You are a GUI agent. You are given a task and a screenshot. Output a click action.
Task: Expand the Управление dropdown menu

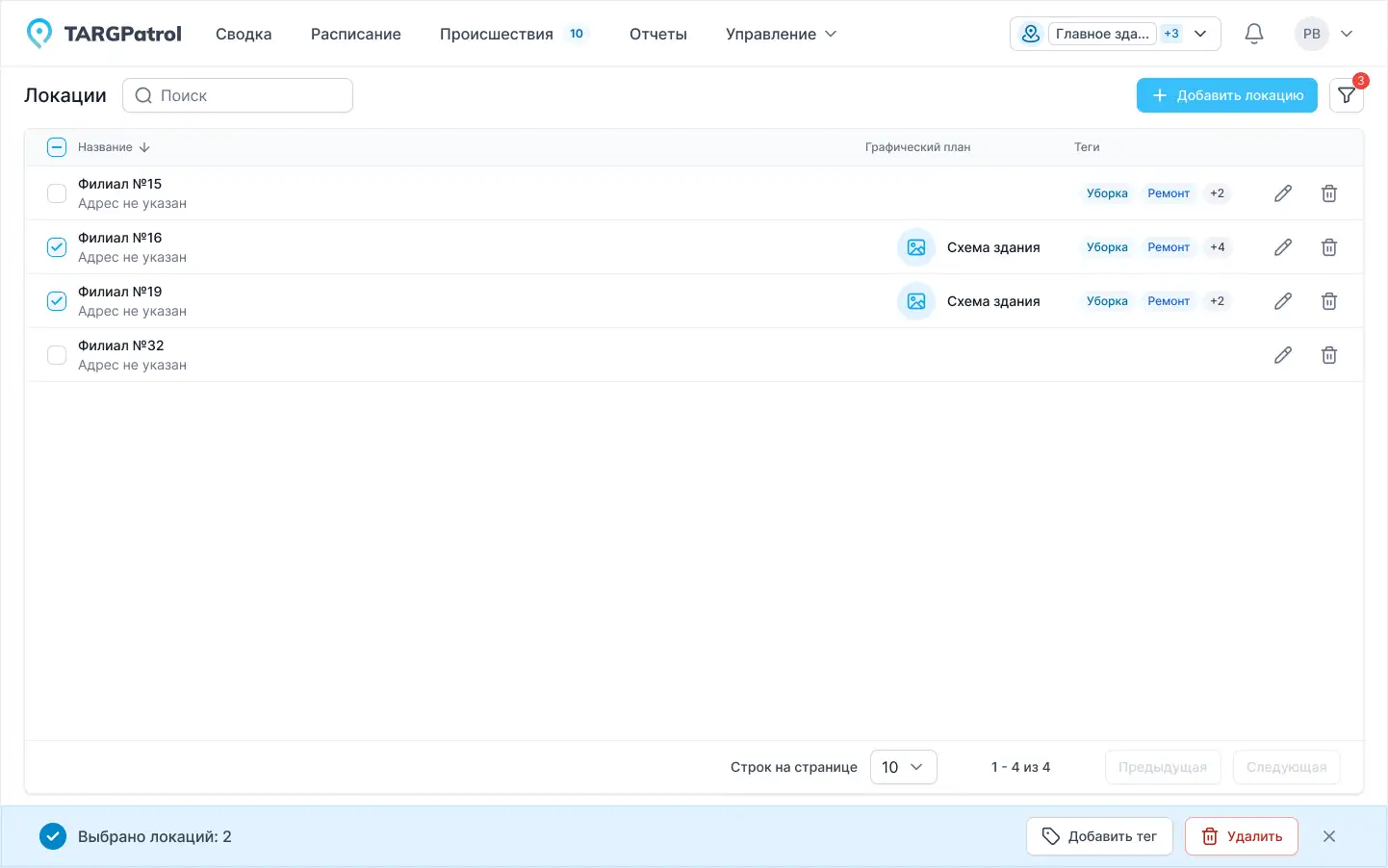[781, 34]
